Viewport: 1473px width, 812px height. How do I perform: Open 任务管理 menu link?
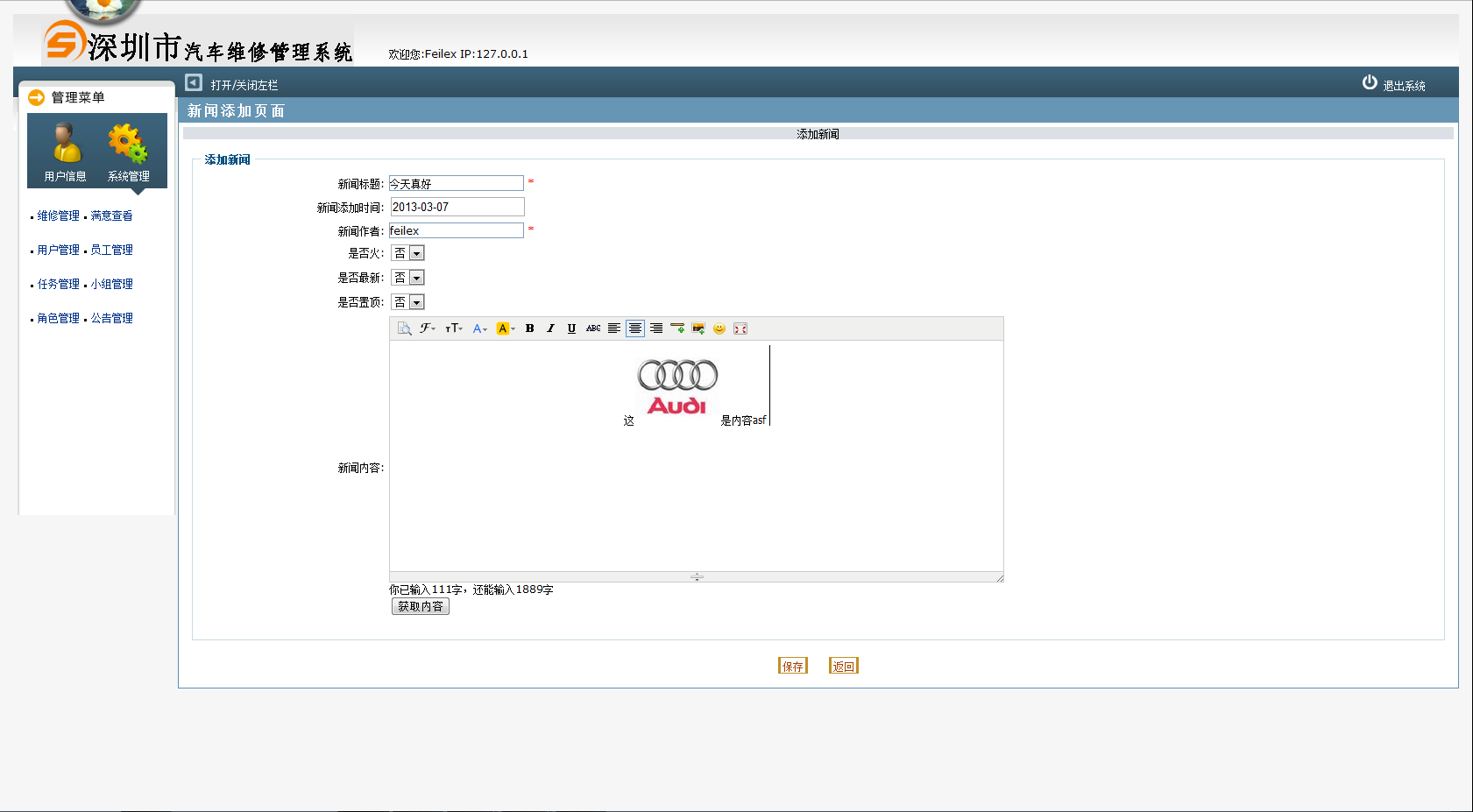59,284
